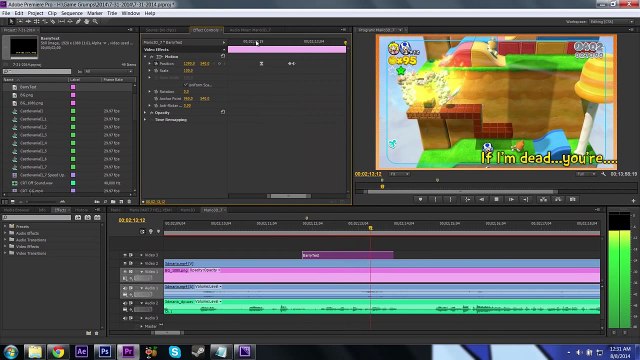Open the Program monitor button editor plus
The height and width of the screenshot is (360, 640).
tap(633, 201)
